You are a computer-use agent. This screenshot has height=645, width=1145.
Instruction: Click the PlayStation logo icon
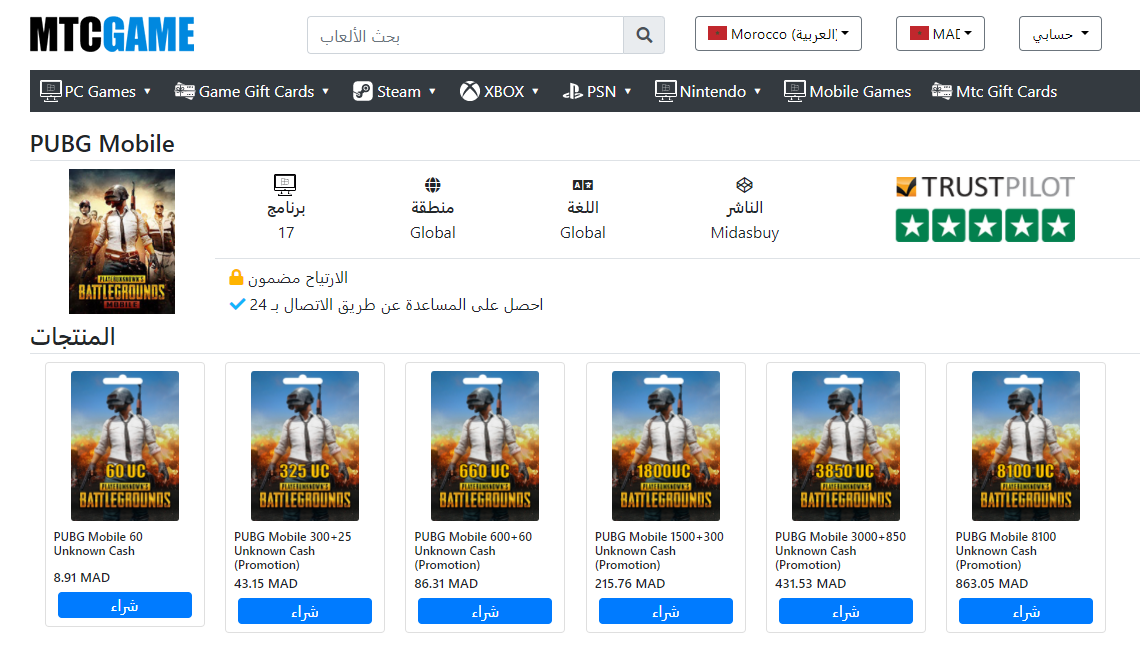(x=572, y=91)
